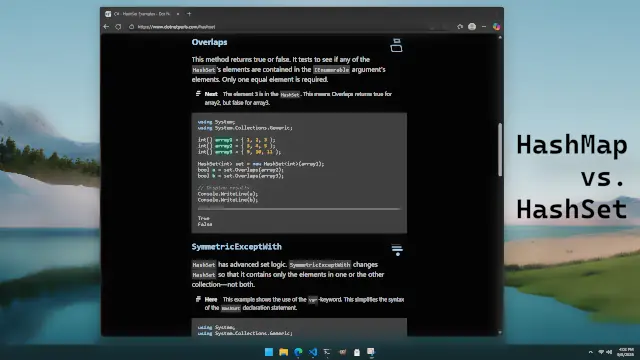Click the Overlaps section heading link
640x360 pixels.
209,42
